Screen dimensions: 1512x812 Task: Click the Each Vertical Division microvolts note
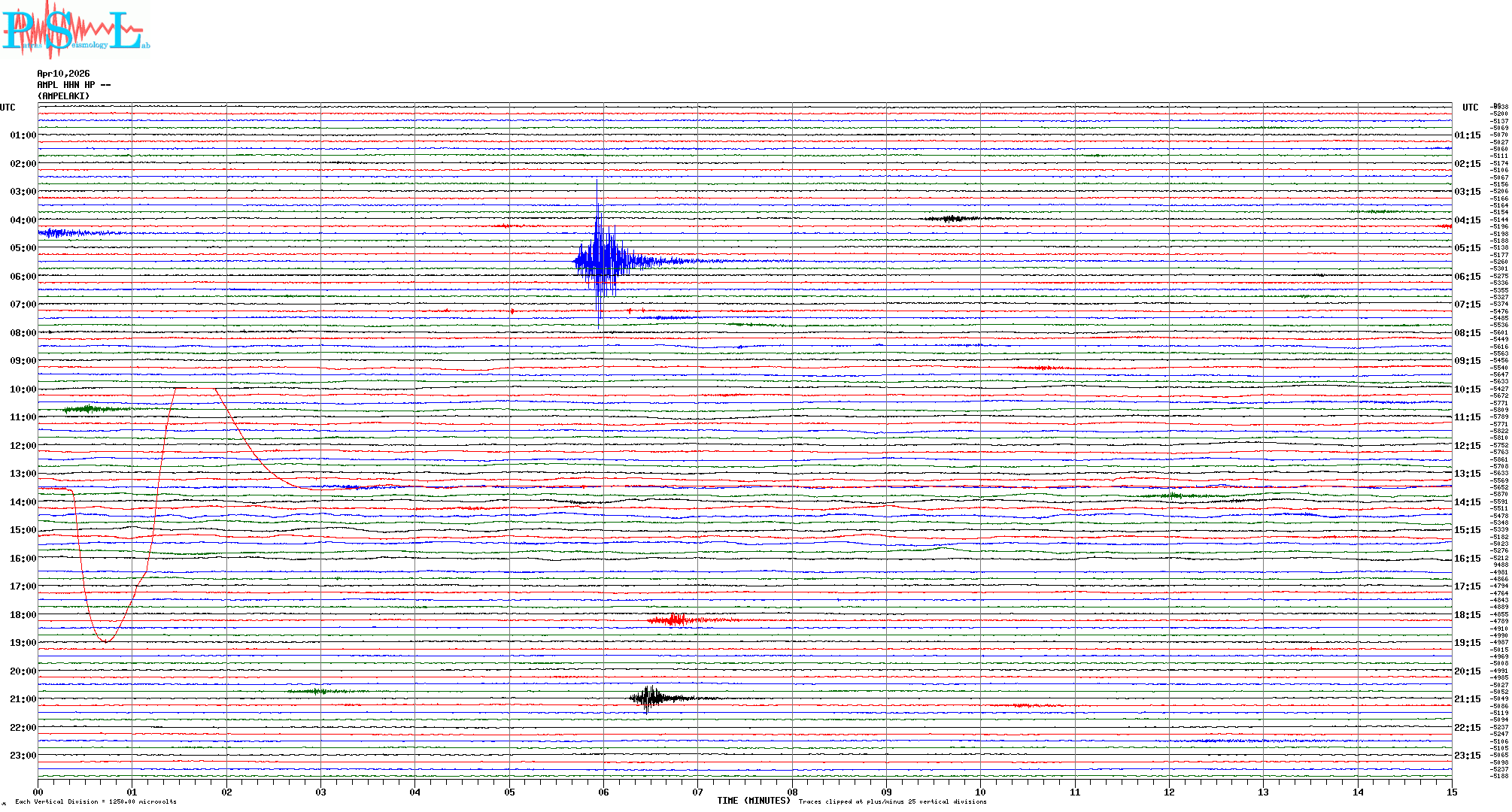96,801
